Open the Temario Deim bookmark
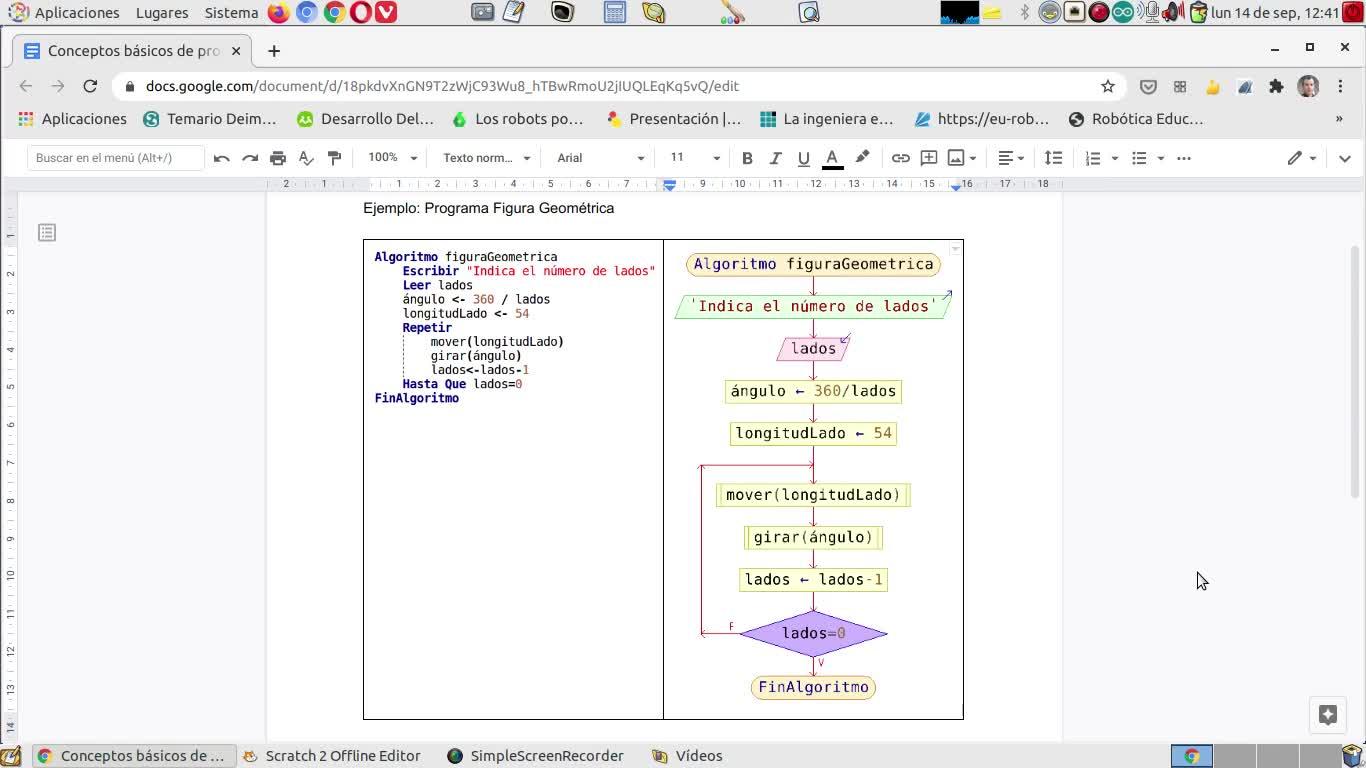The image size is (1366, 768). [210, 119]
